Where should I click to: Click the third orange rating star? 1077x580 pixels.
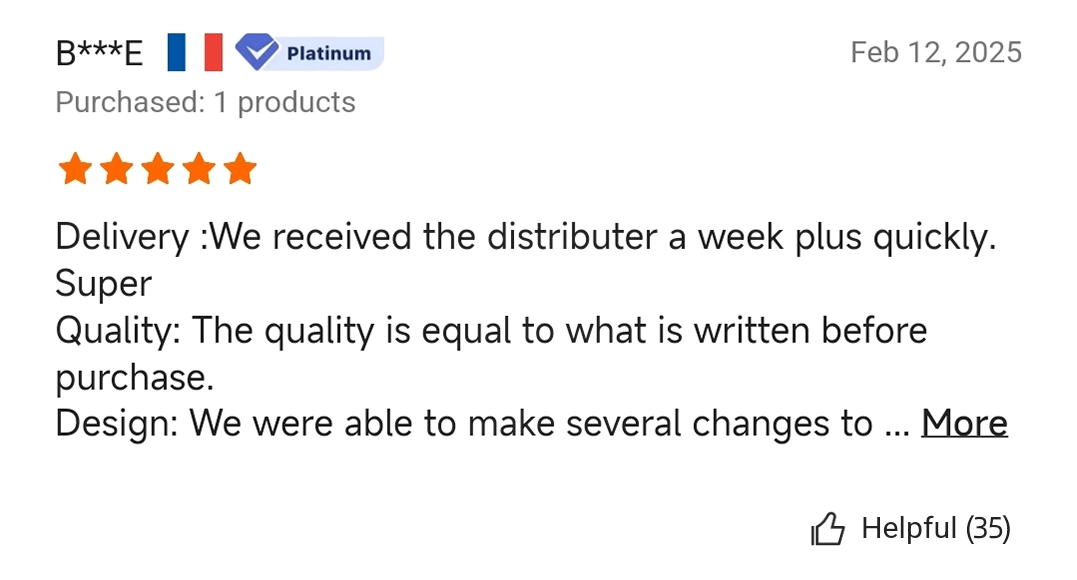coord(158,169)
